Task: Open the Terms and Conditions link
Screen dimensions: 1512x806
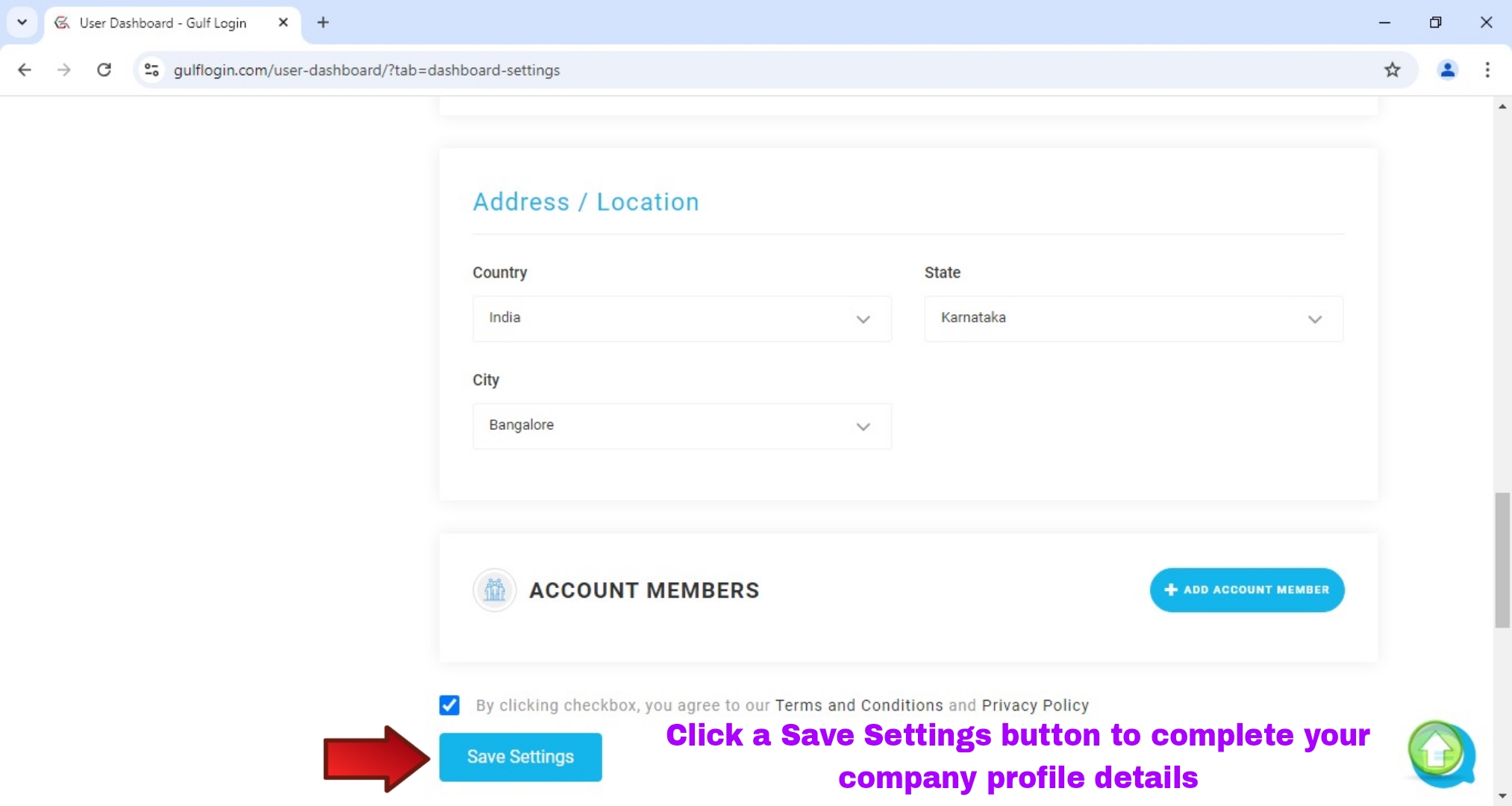Action: pyautogui.click(x=857, y=705)
